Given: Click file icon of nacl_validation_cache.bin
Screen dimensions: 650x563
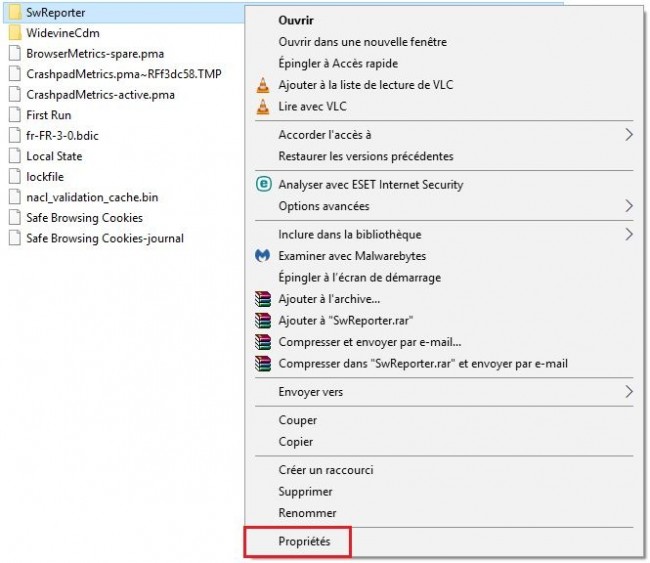Looking at the screenshot, I should [15, 197].
